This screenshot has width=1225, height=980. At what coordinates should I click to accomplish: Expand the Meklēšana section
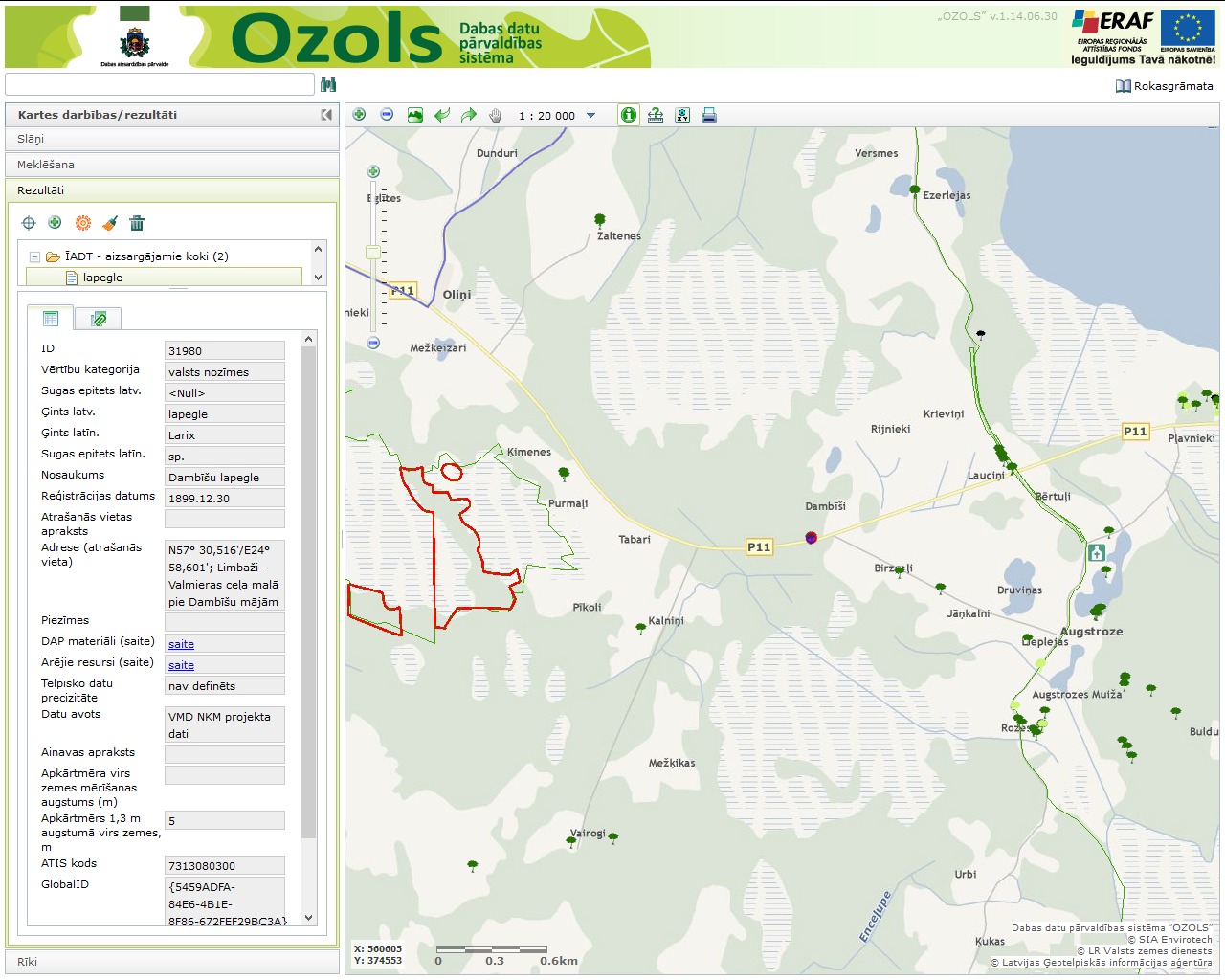pyautogui.click(x=172, y=165)
